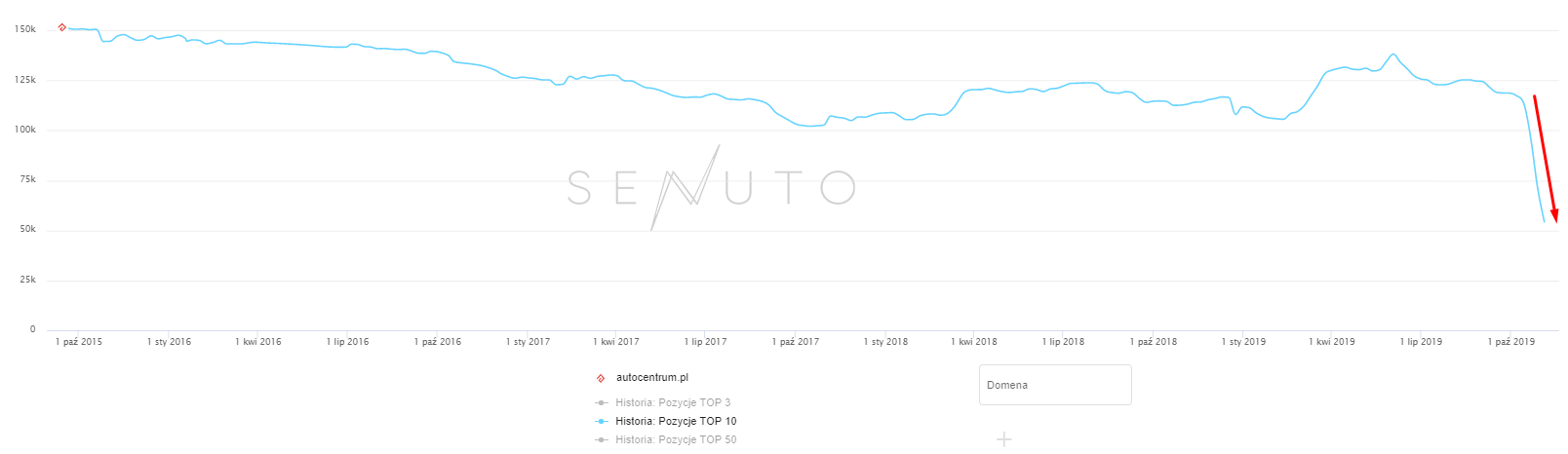Select the autocentrum.pl legend label
The image size is (1568, 454).
(x=651, y=378)
